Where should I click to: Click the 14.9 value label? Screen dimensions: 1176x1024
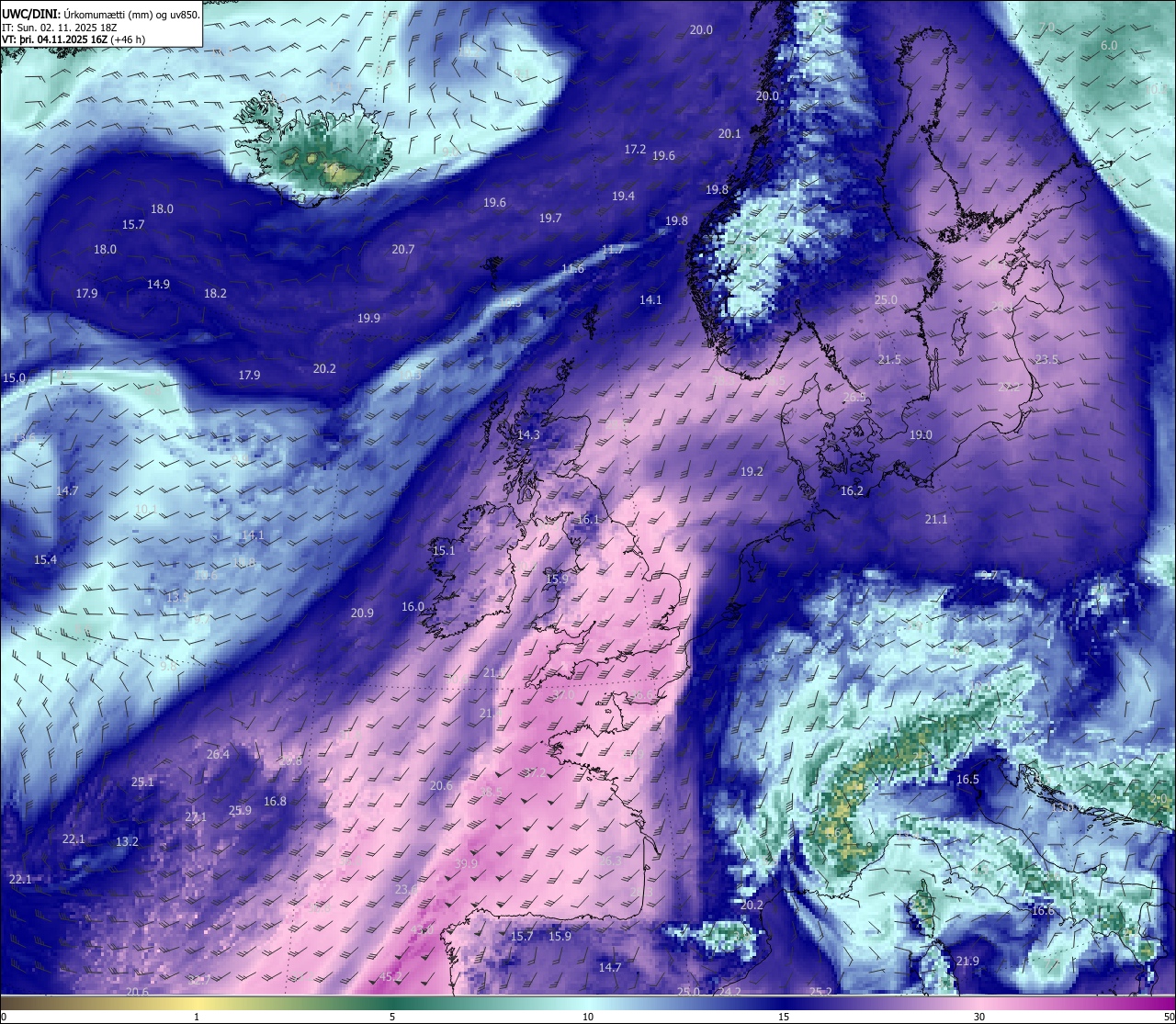tap(158, 284)
